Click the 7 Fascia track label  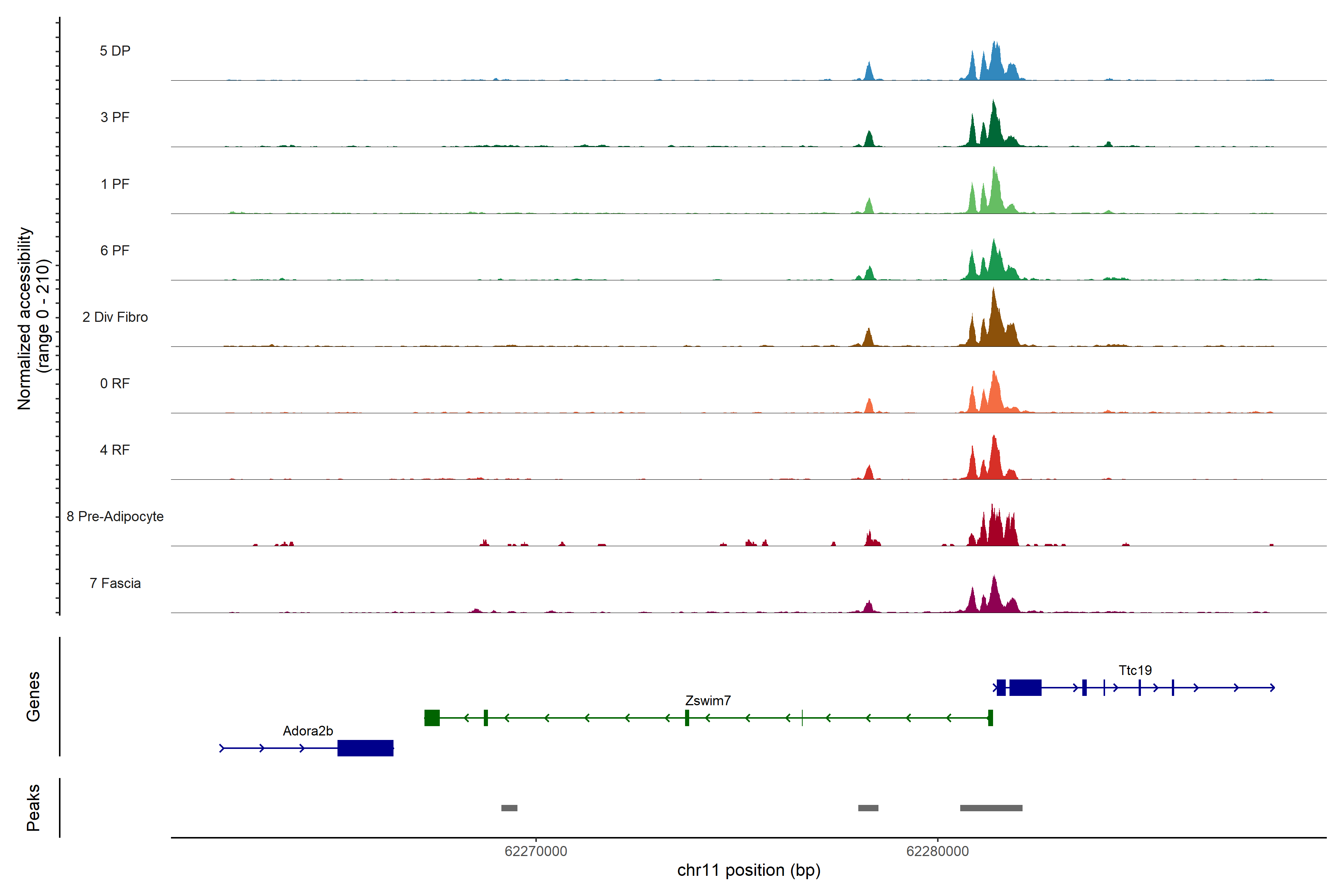click(x=115, y=584)
